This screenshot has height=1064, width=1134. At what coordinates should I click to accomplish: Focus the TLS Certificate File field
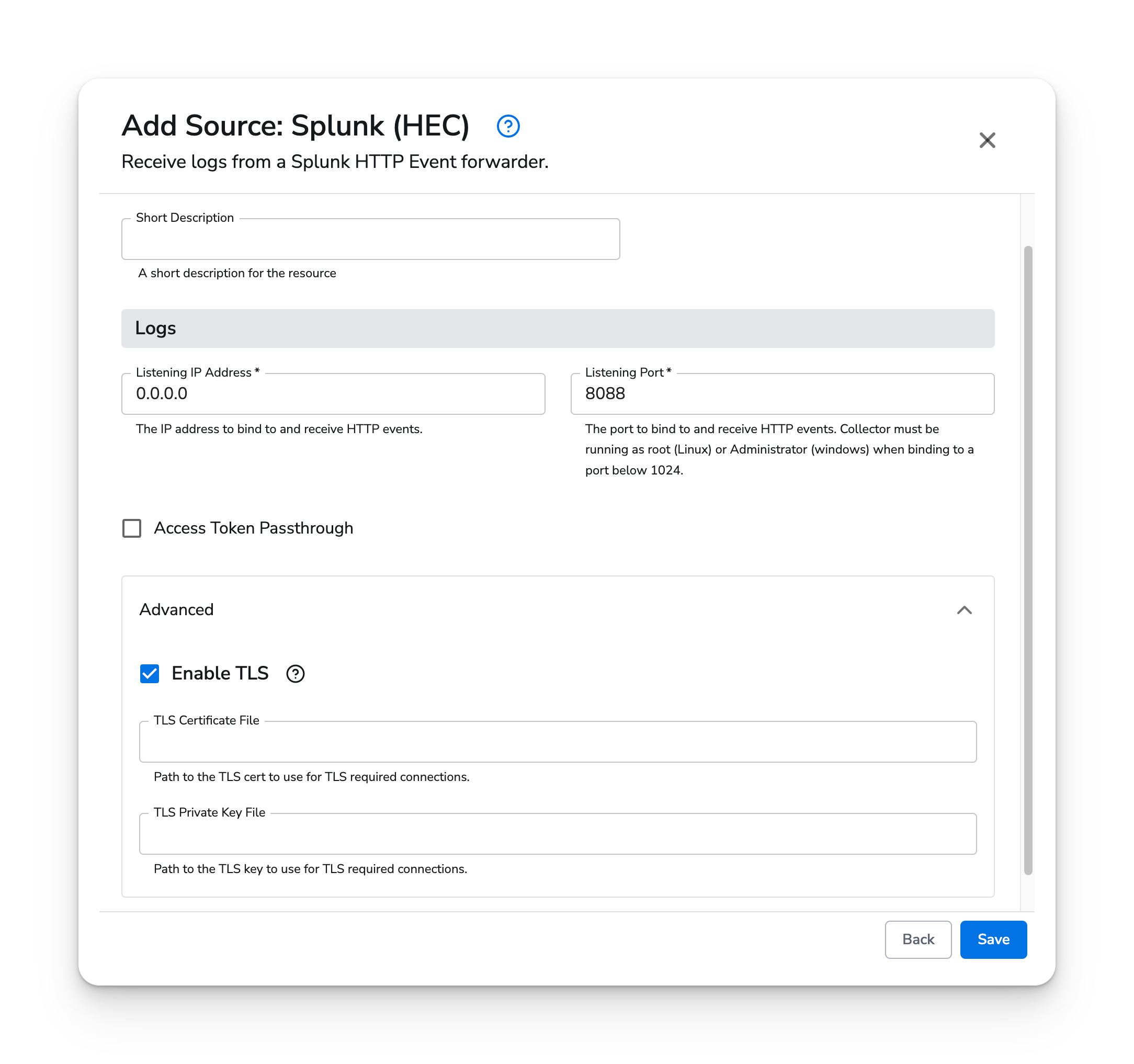pos(558,742)
